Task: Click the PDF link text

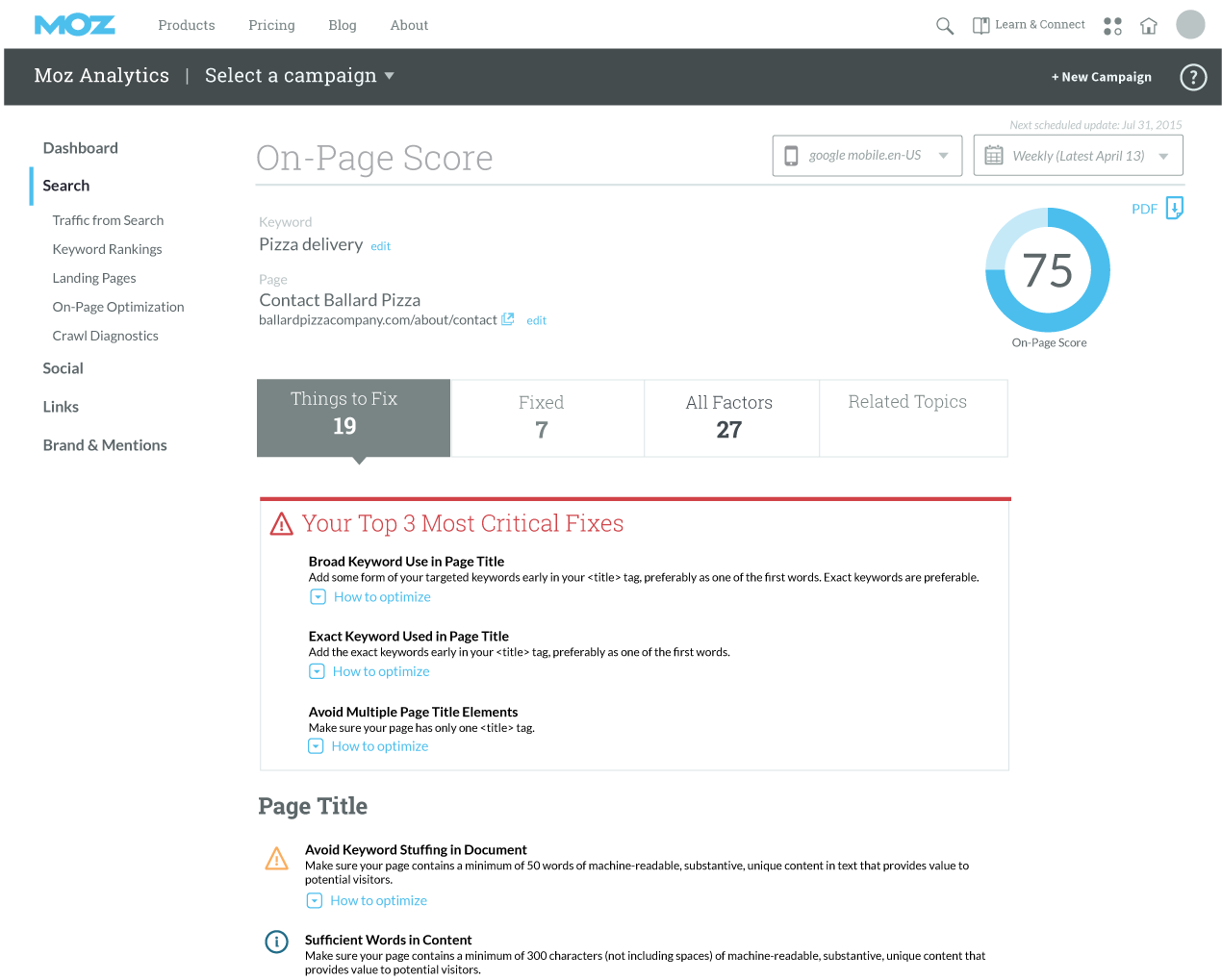Action: click(1144, 209)
